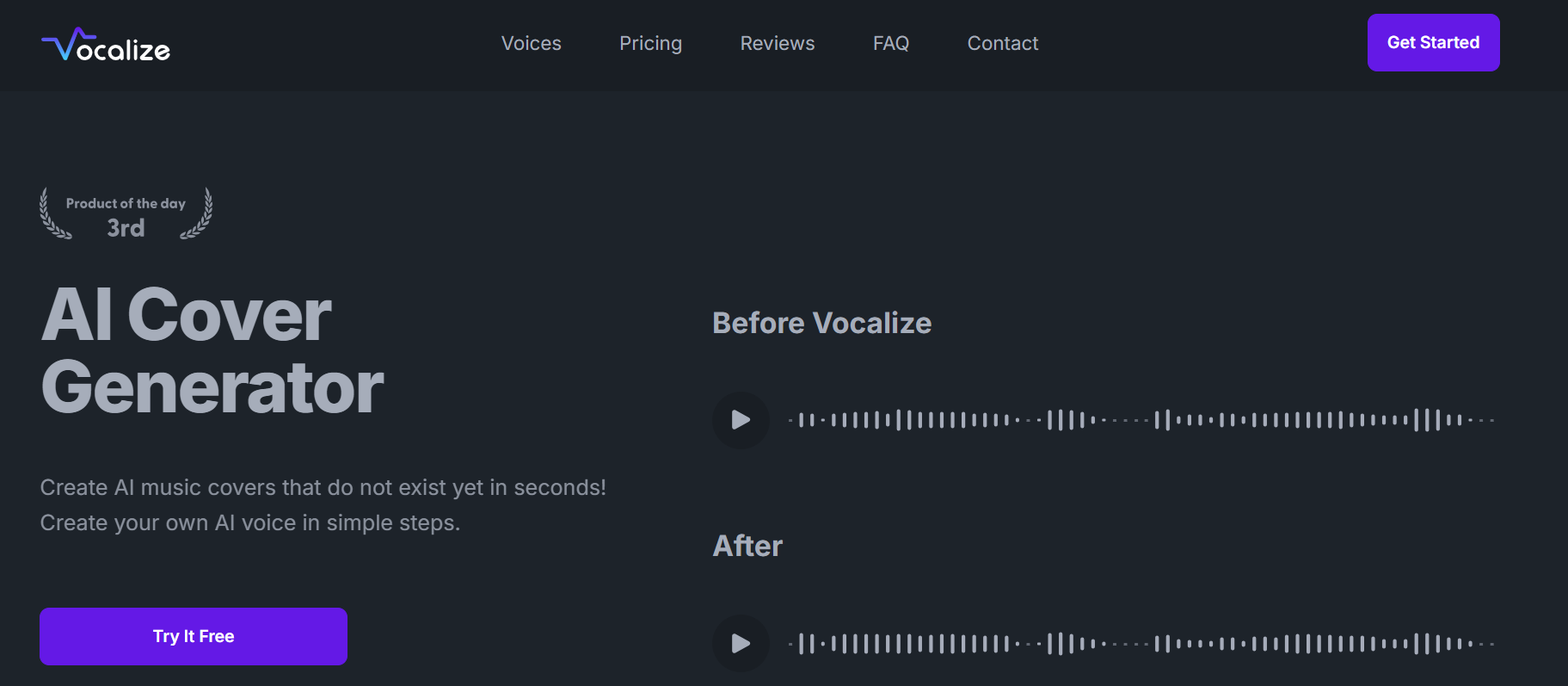Viewport: 1568px width, 686px height.
Task: Seek within the Before Vocalize waveform
Action: 1141,420
